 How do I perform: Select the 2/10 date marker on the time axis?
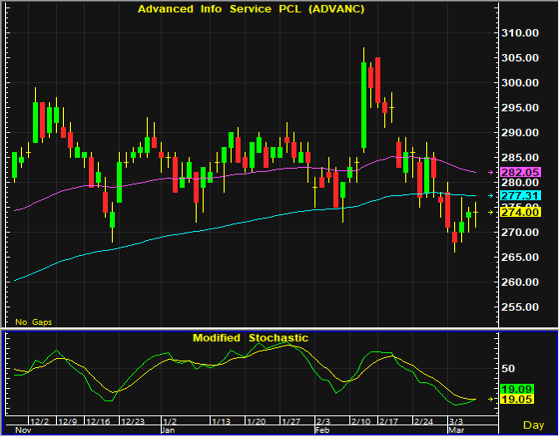click(x=360, y=421)
